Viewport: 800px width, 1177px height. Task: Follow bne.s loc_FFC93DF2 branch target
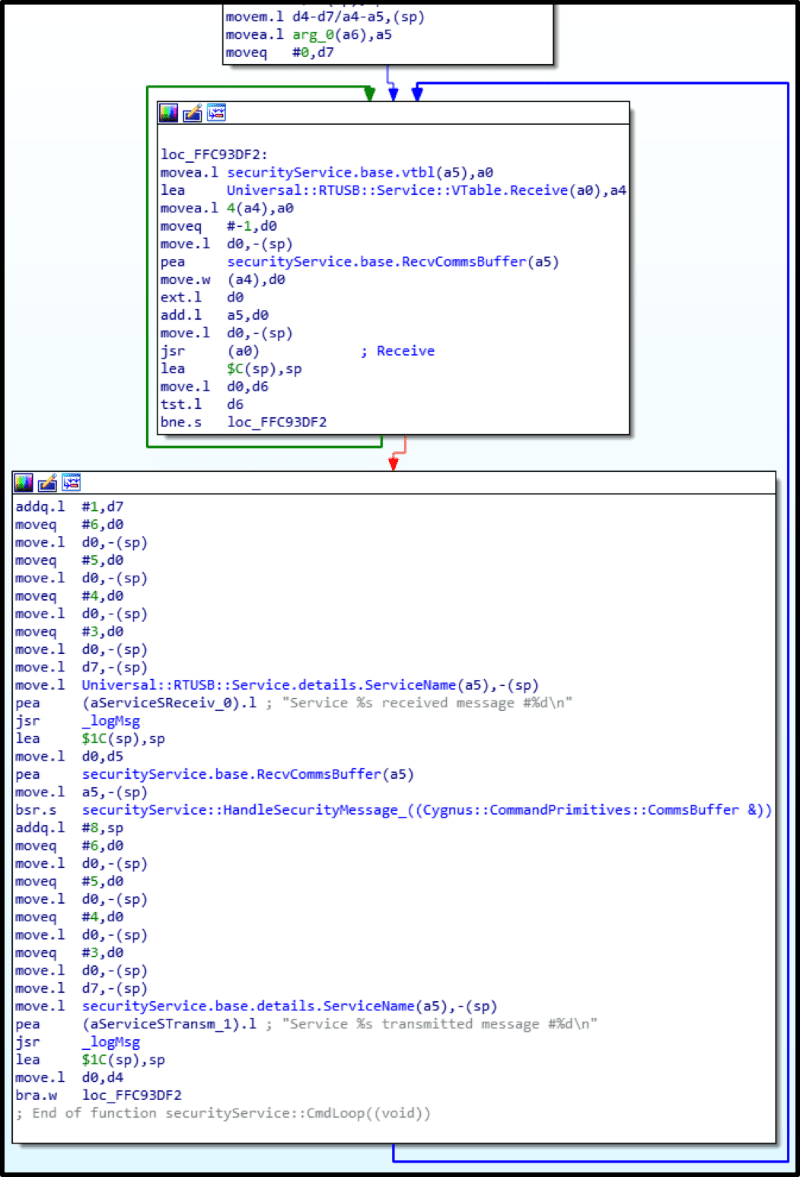click(277, 422)
